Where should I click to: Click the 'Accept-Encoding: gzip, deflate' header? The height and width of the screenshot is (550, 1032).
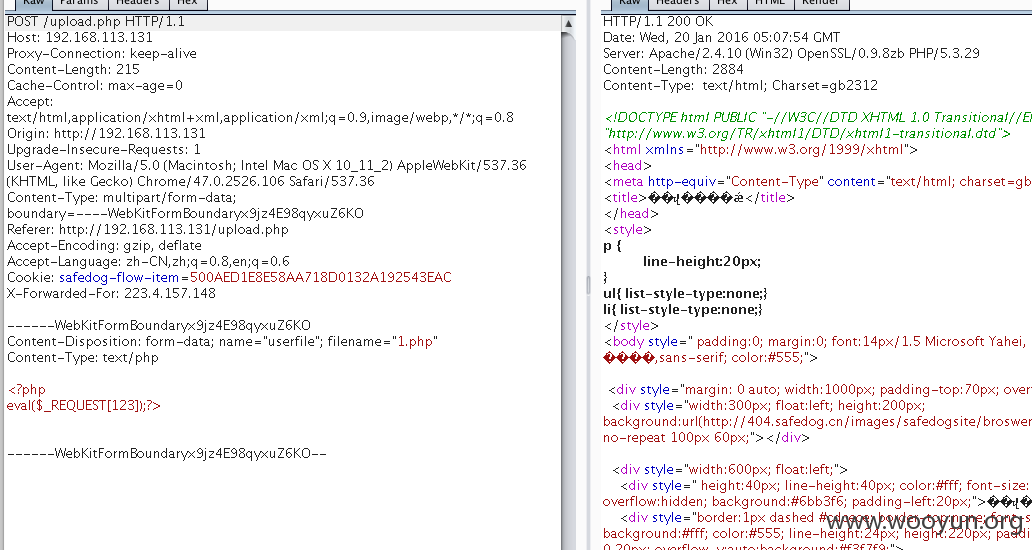[x=104, y=245]
